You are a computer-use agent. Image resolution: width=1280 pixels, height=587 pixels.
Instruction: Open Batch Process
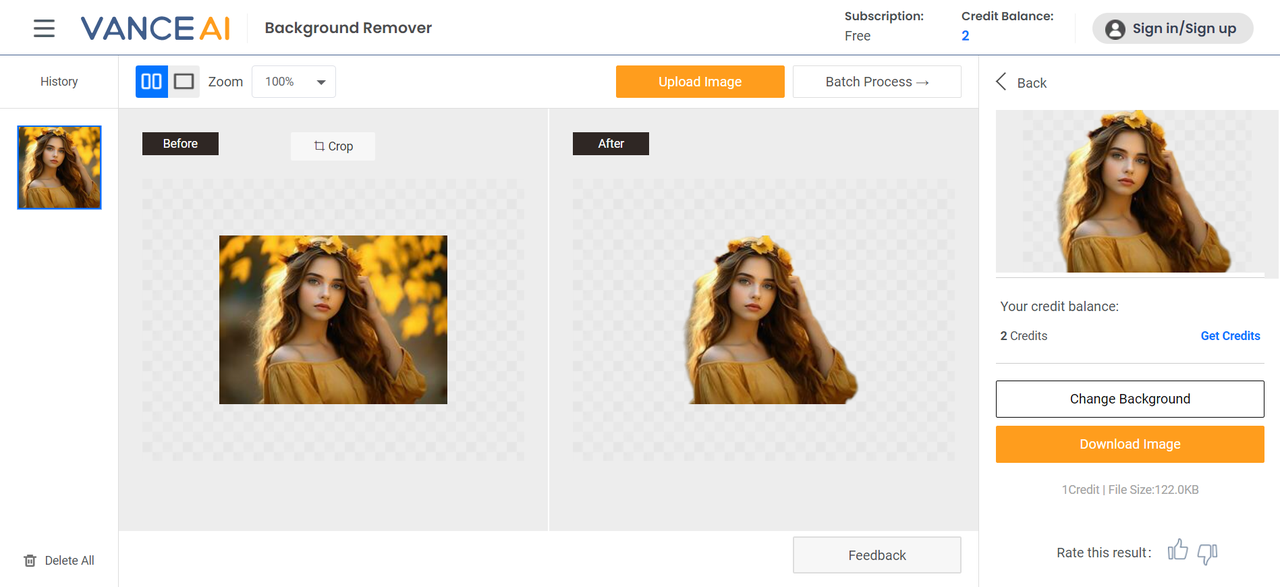(877, 82)
